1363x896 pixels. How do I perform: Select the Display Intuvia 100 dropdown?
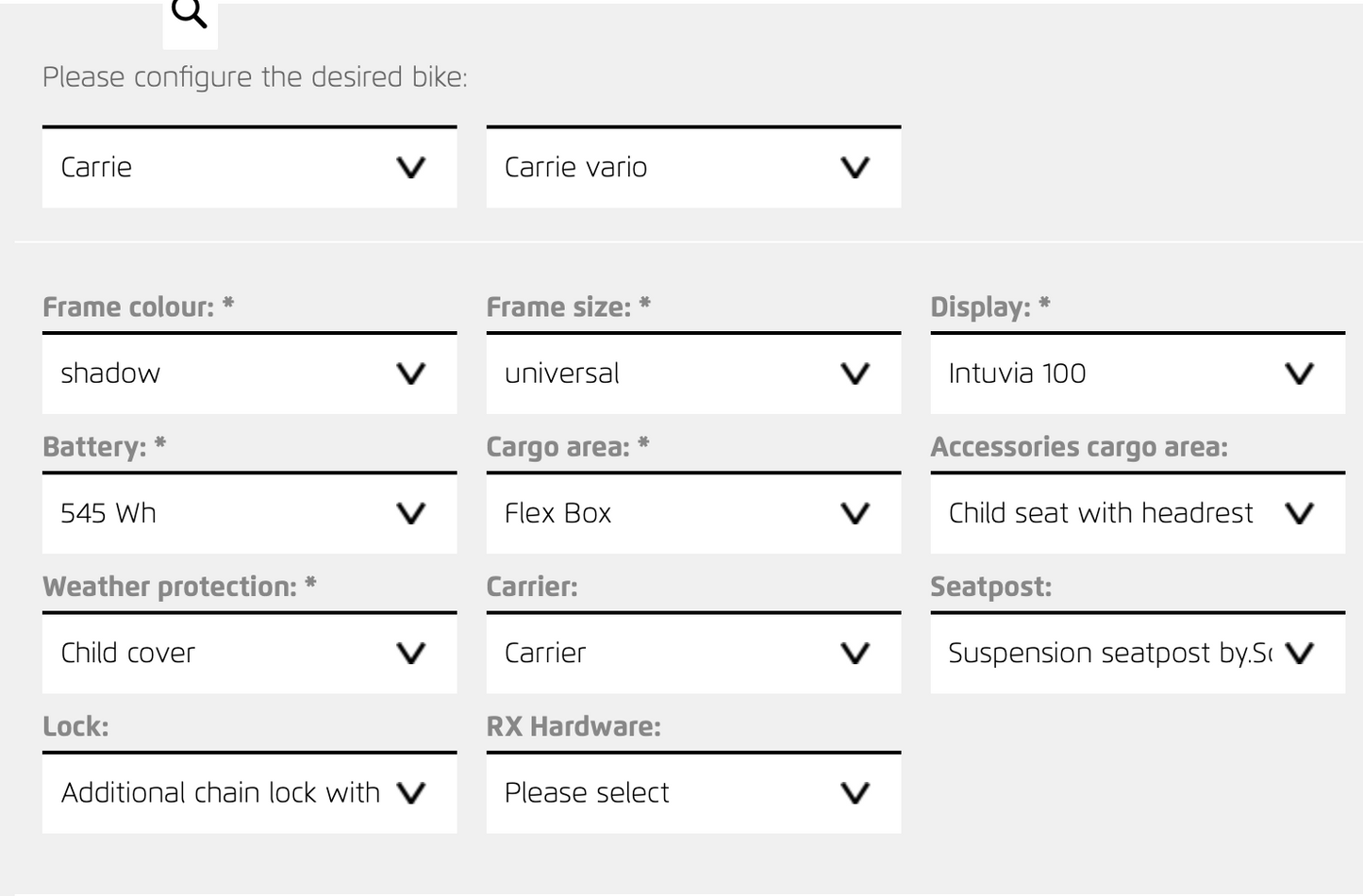pos(1137,374)
